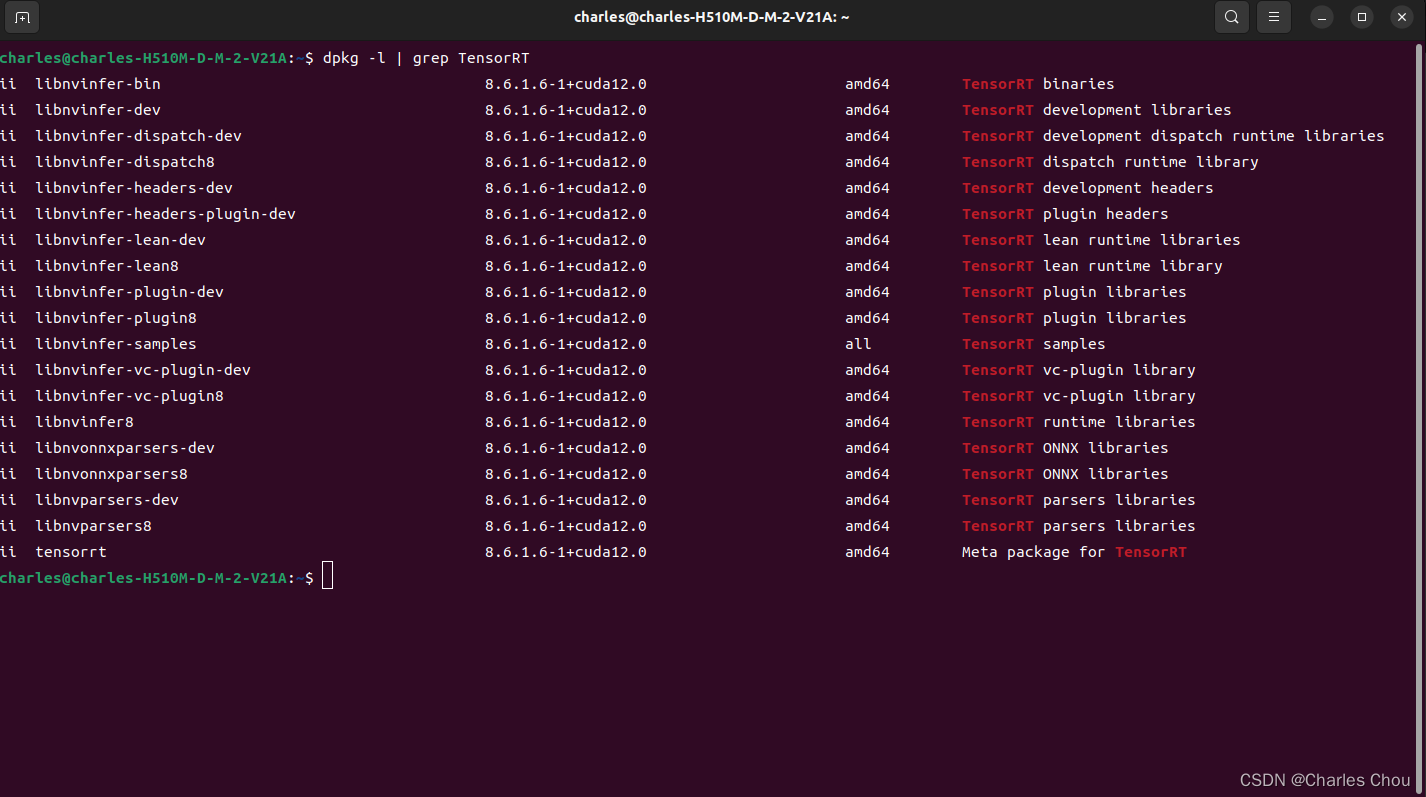Click the 'dpkg -l | grep TensorRT' command

(x=426, y=58)
